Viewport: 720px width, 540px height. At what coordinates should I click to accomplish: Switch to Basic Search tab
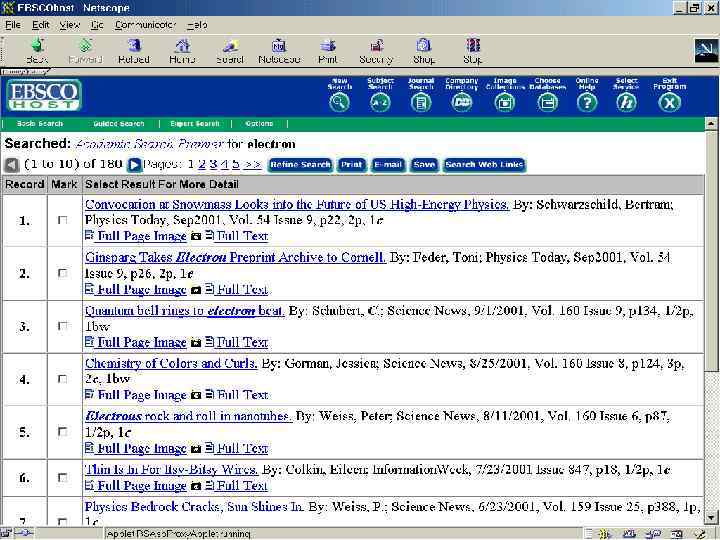(40, 124)
